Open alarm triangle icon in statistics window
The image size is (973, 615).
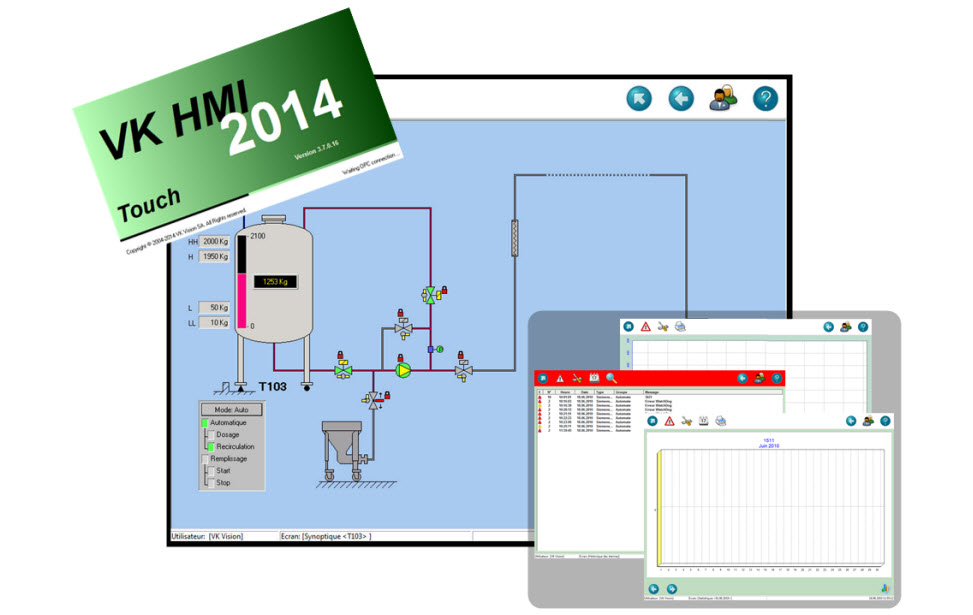(670, 421)
